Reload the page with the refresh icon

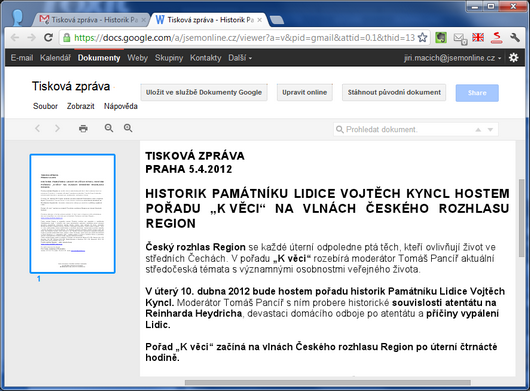tap(48, 38)
